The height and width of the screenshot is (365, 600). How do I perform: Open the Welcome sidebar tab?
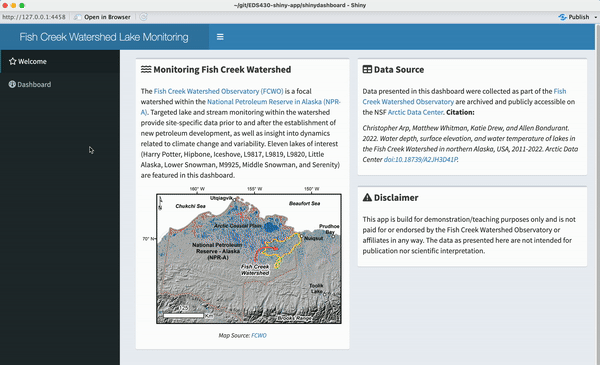click(60, 61)
